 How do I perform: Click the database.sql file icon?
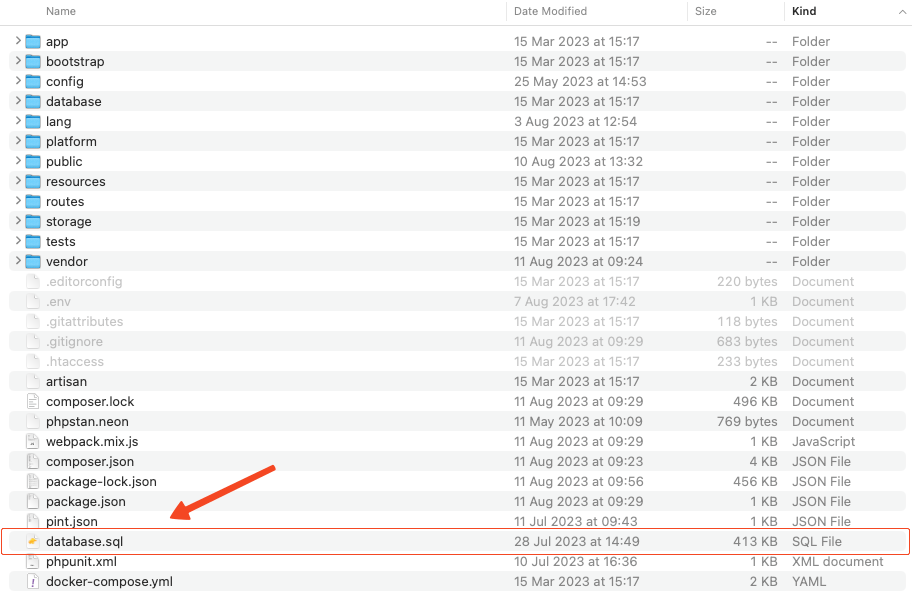[32, 541]
